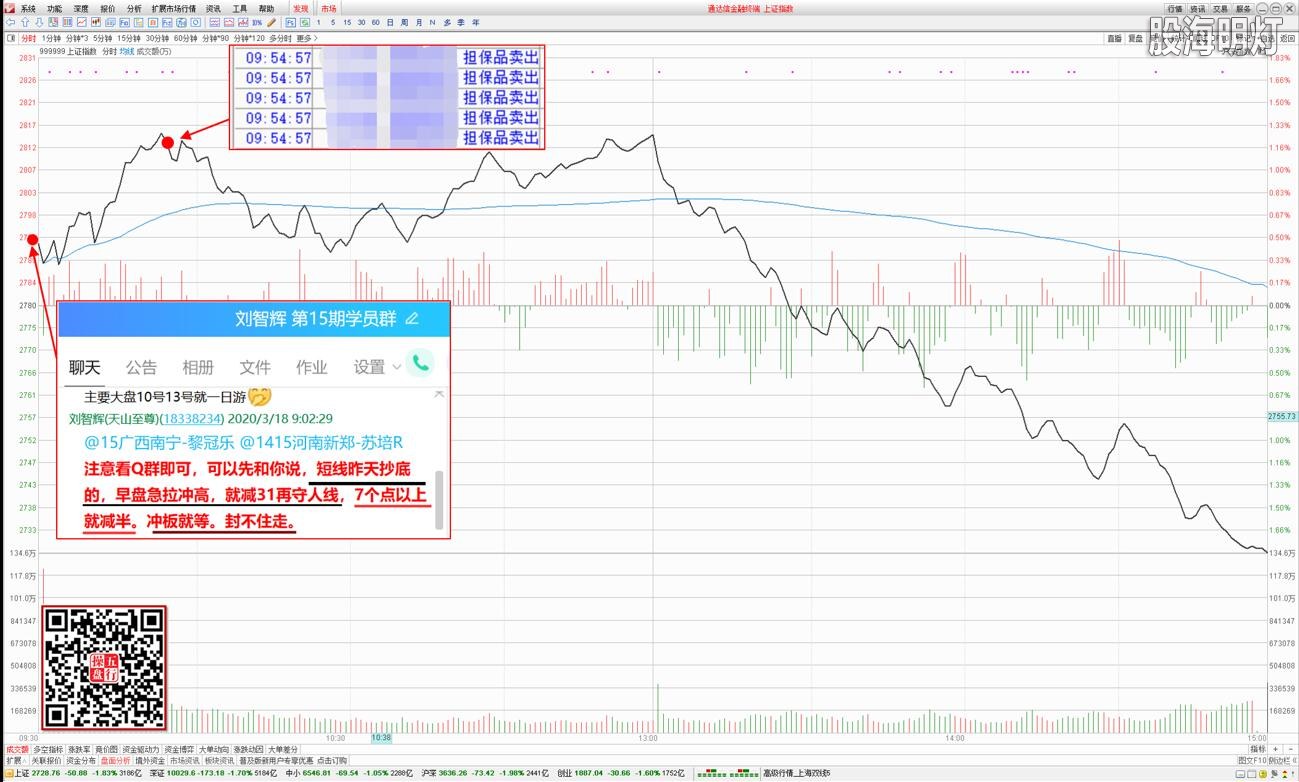Switch to quarterly 季 period button
The width and height of the screenshot is (1299, 782).
point(461,22)
